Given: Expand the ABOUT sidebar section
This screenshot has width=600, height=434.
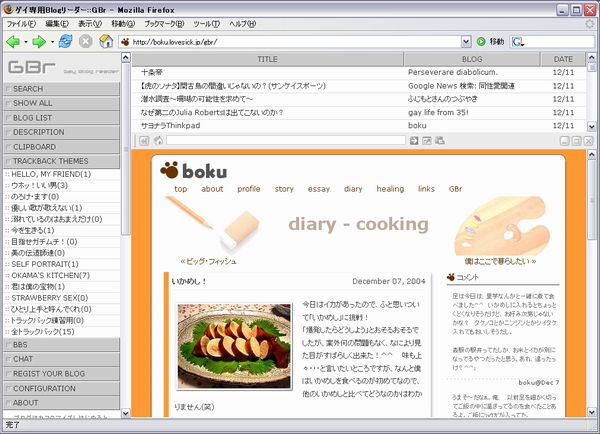Looking at the screenshot, I should coord(61,403).
